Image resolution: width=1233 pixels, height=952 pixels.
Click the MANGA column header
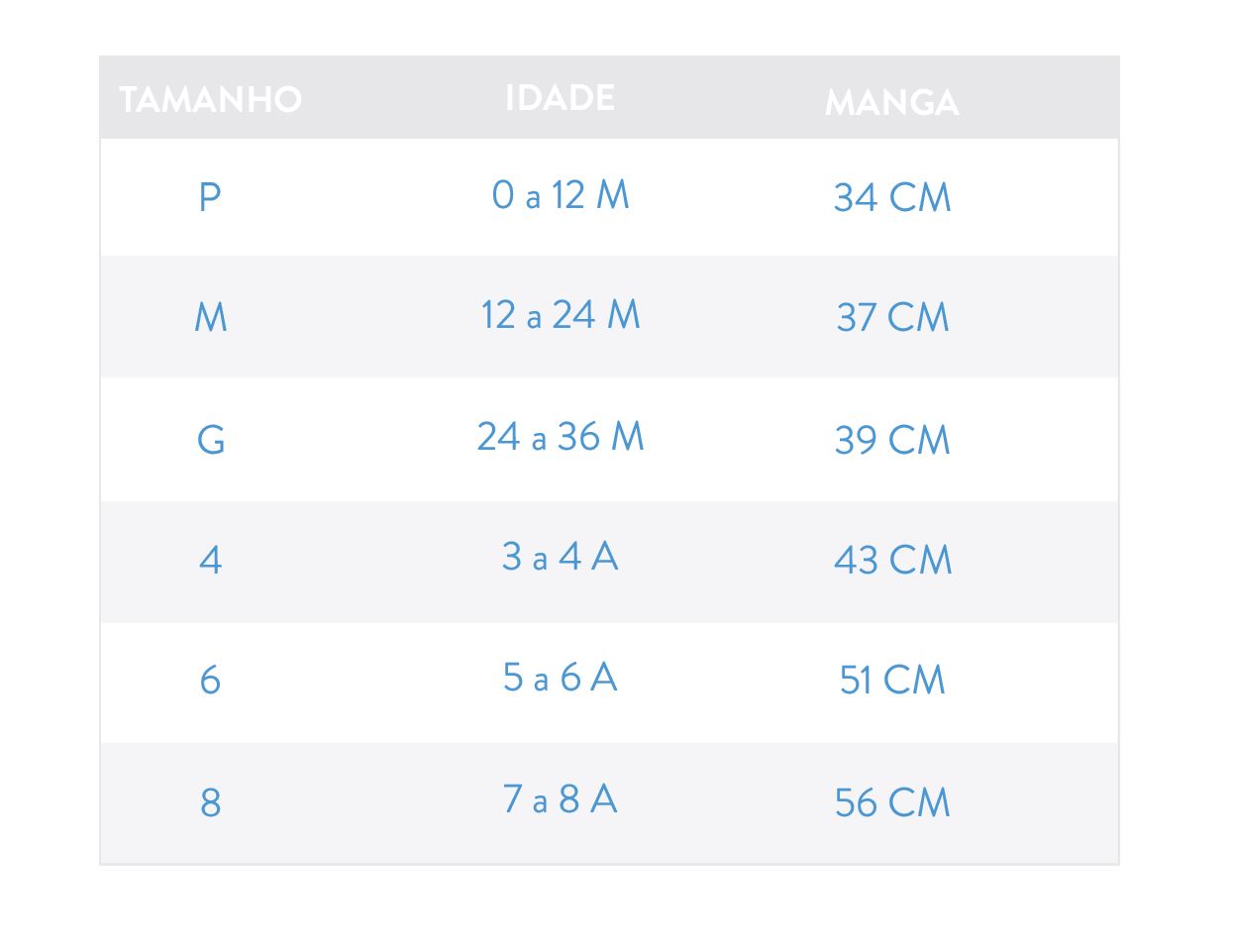891,102
